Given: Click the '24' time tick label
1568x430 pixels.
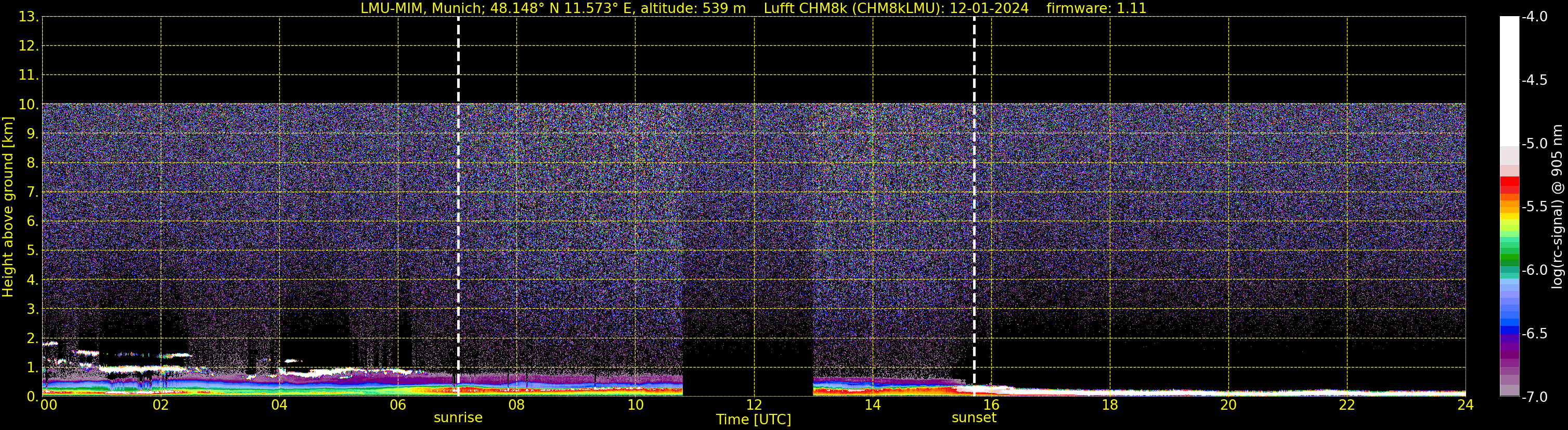Looking at the screenshot, I should [1466, 405].
